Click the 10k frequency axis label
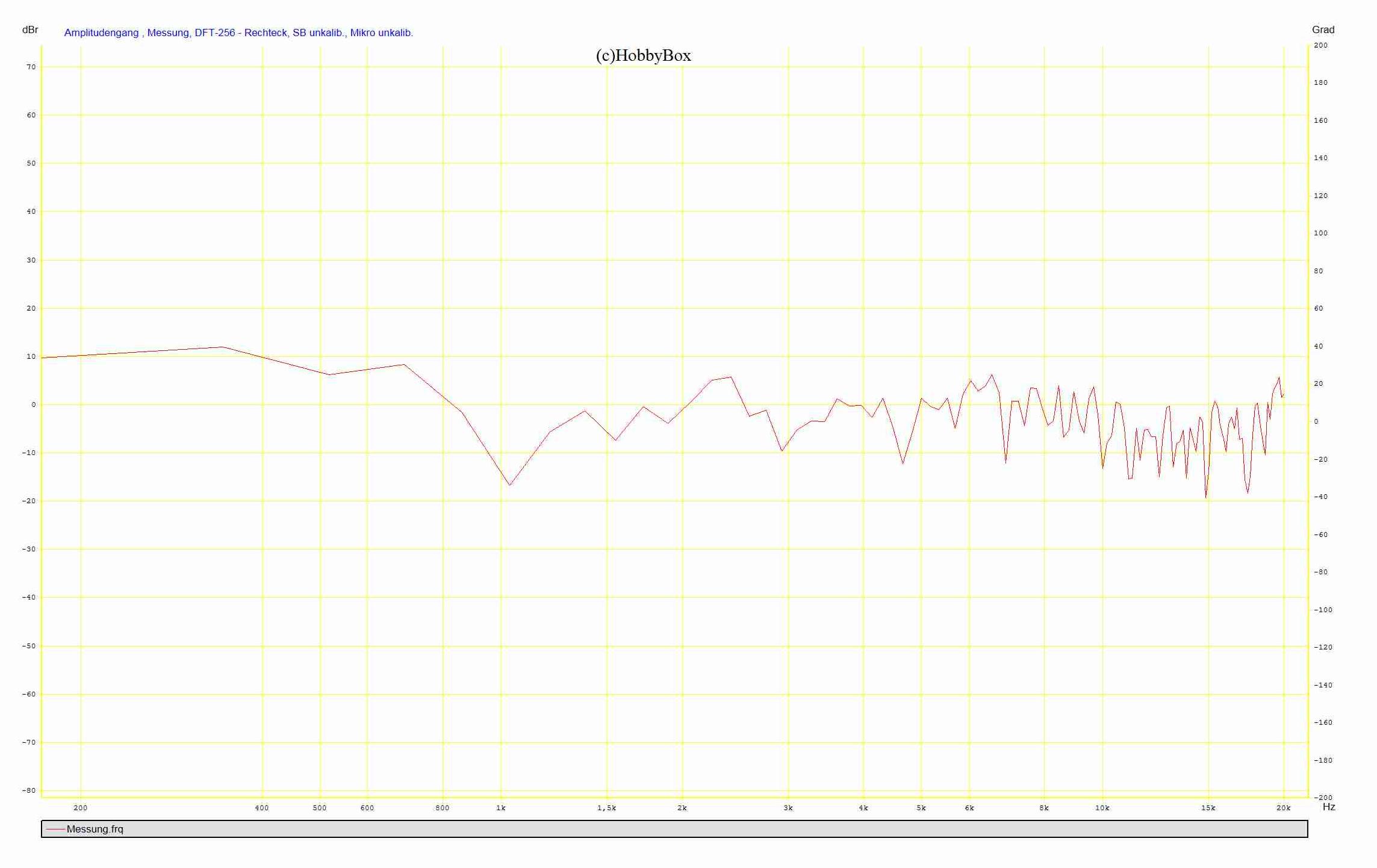Image resolution: width=1377 pixels, height=868 pixels. tap(1102, 808)
